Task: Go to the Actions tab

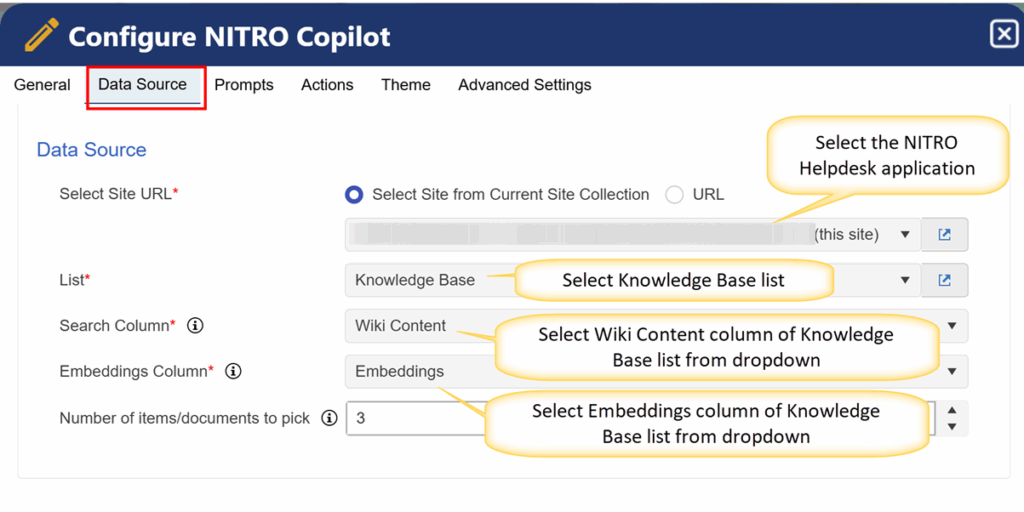Action: click(x=327, y=85)
